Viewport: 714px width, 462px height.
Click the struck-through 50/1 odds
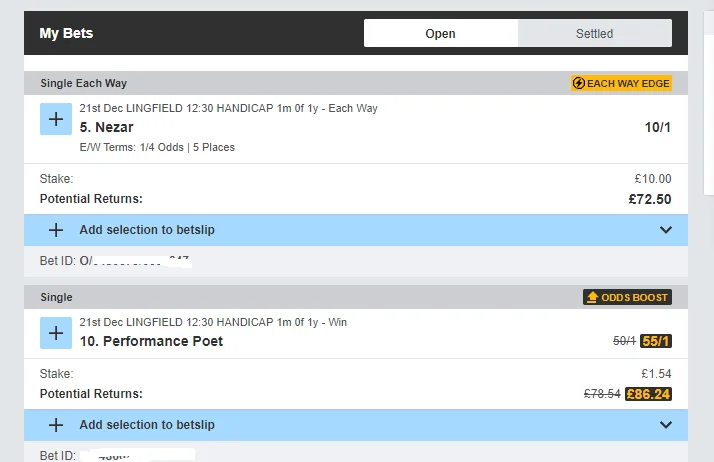624,341
